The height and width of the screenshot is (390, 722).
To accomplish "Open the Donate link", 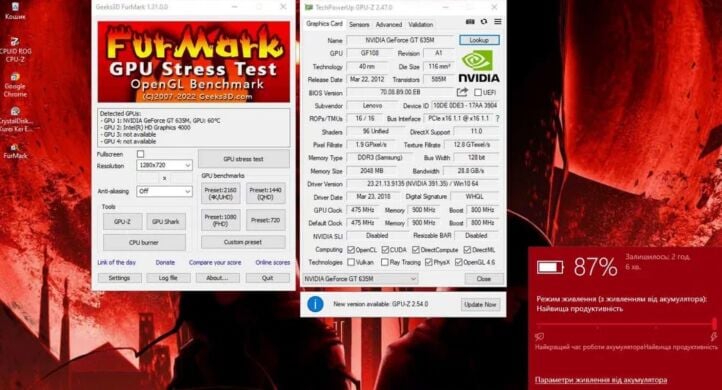I will tap(165, 262).
